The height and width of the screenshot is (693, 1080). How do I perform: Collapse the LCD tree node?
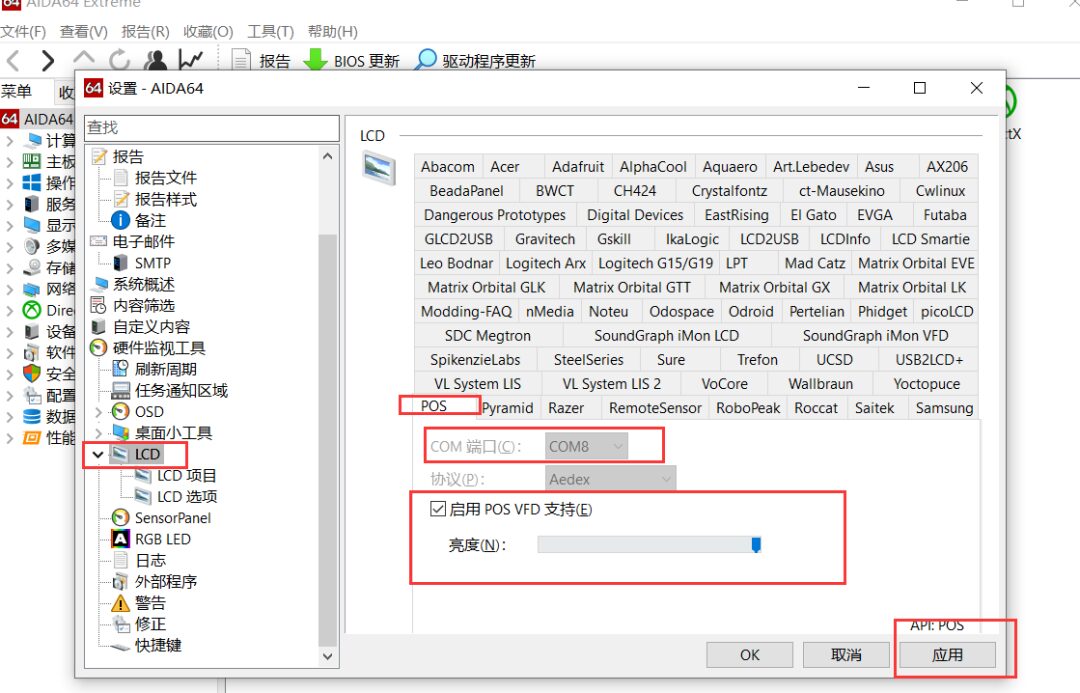point(98,455)
